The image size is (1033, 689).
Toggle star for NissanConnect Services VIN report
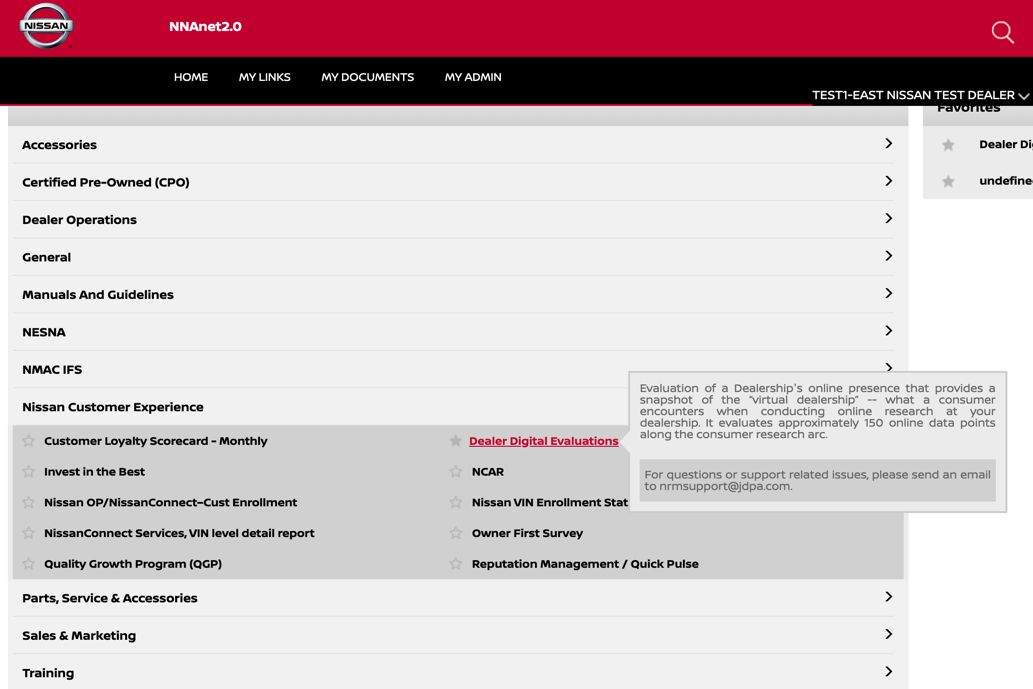pos(28,533)
